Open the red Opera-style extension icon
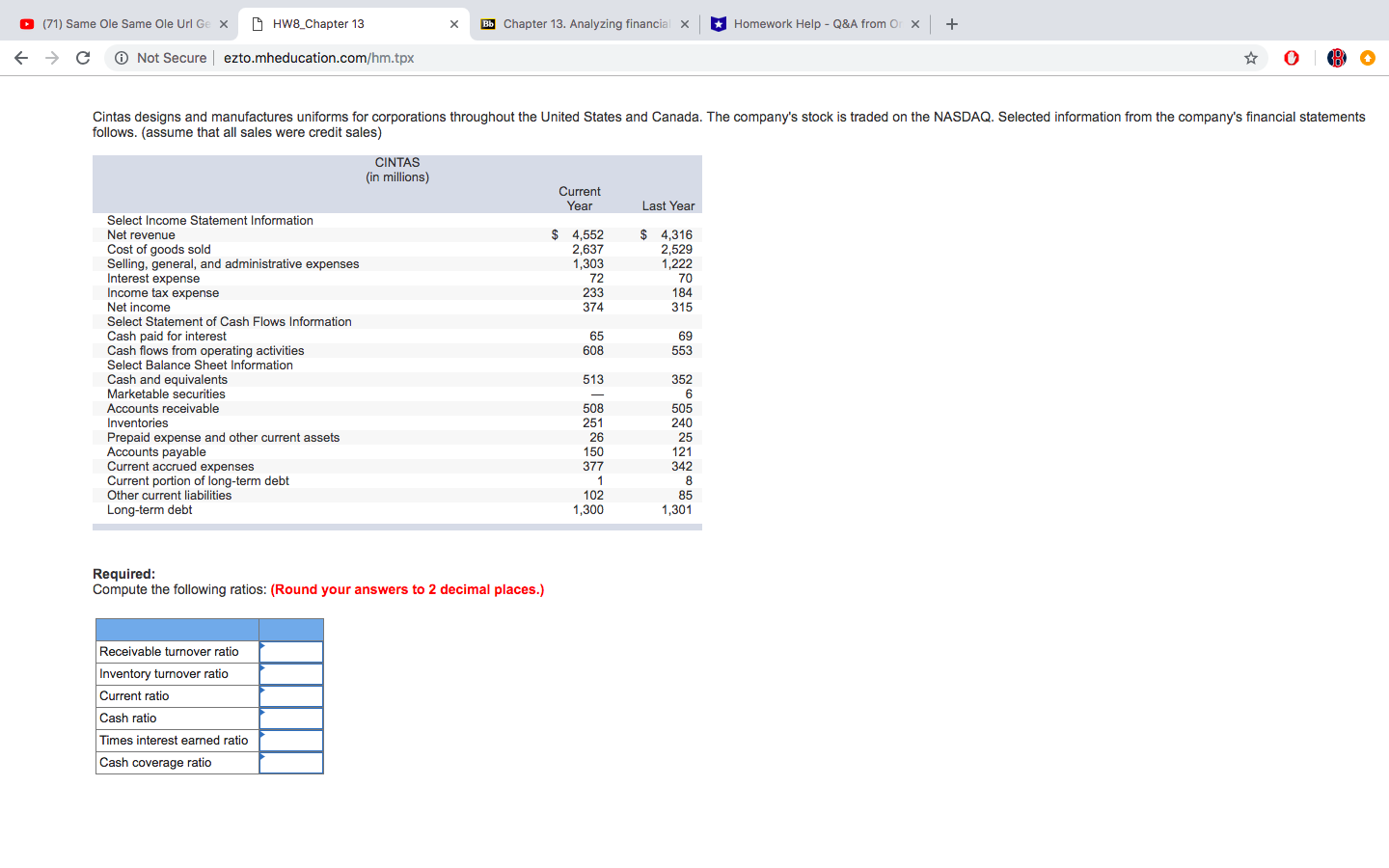Viewport: 1389px width, 868px height. [1292, 58]
